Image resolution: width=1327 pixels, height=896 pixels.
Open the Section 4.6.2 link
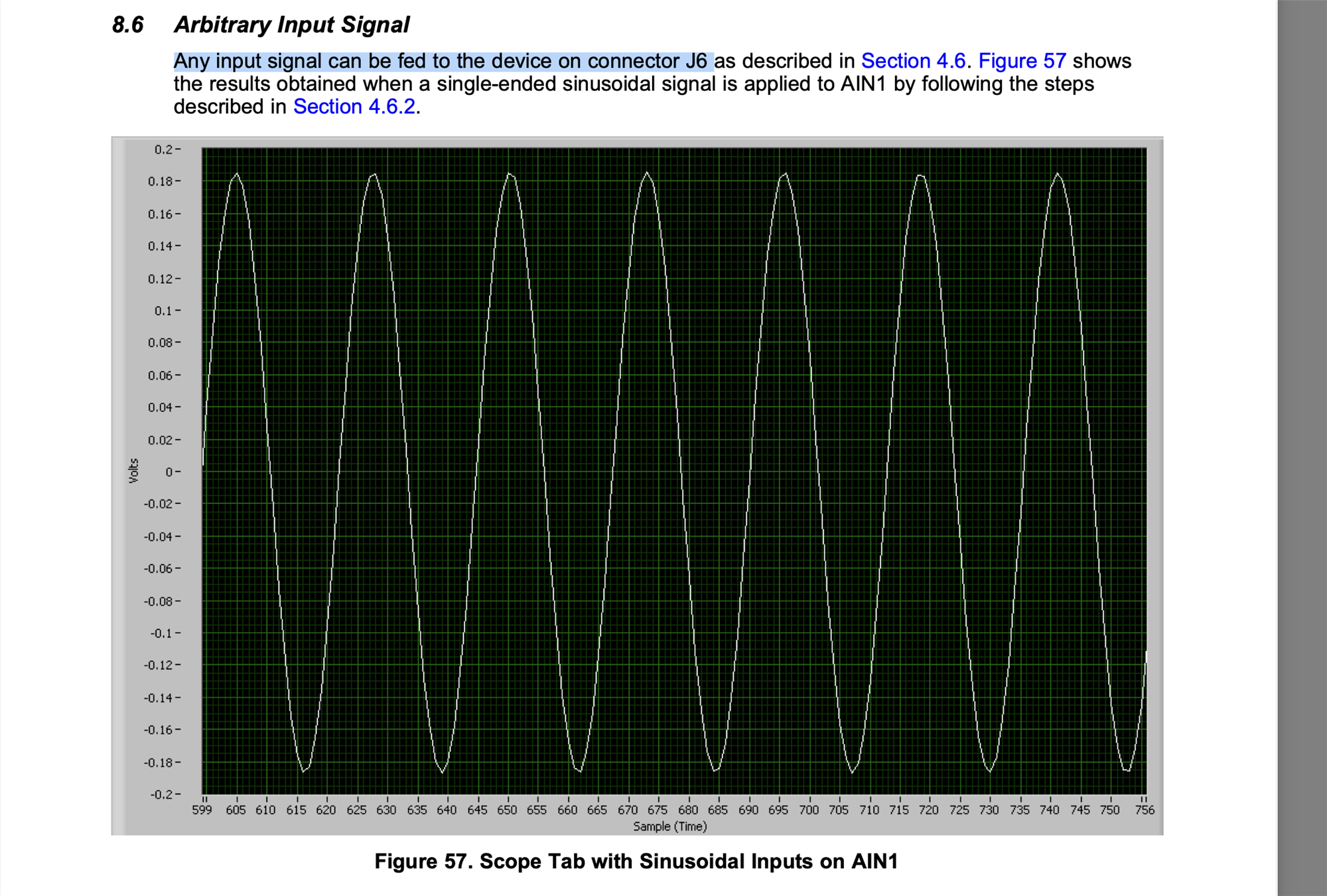pos(354,107)
